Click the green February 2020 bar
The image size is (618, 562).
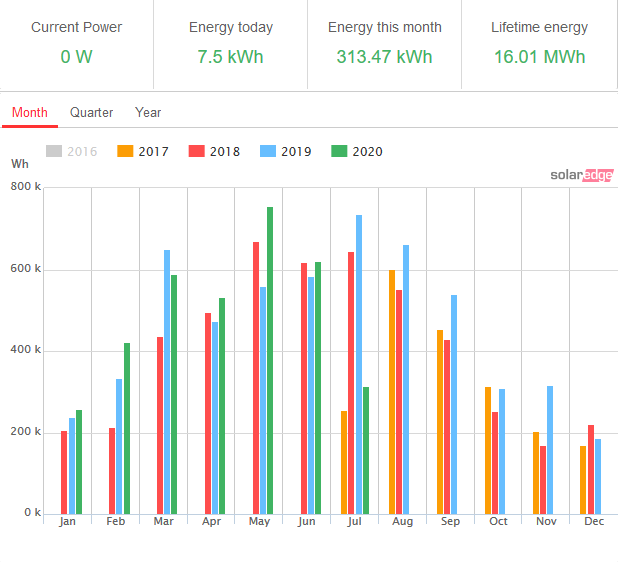[x=127, y=428]
